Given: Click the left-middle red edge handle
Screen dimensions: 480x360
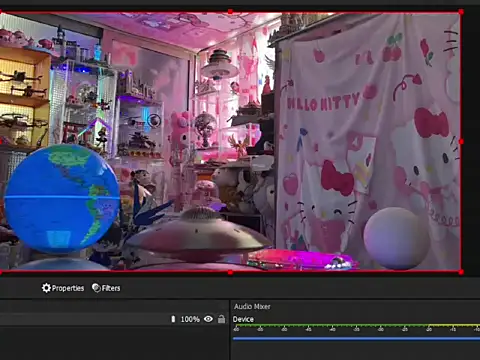Looking at the screenshot, I should click(1, 142).
